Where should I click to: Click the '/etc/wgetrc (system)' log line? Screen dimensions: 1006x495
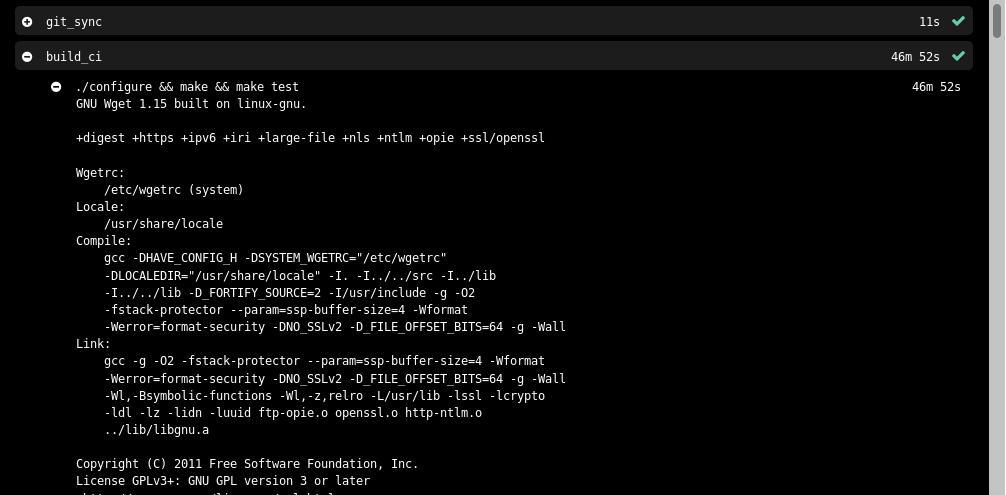tap(174, 190)
